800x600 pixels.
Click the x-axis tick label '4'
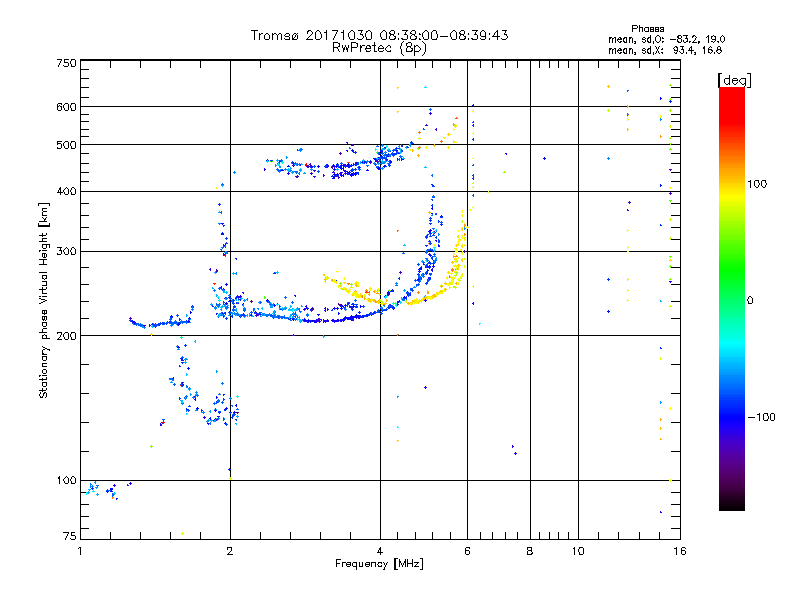pyautogui.click(x=380, y=551)
